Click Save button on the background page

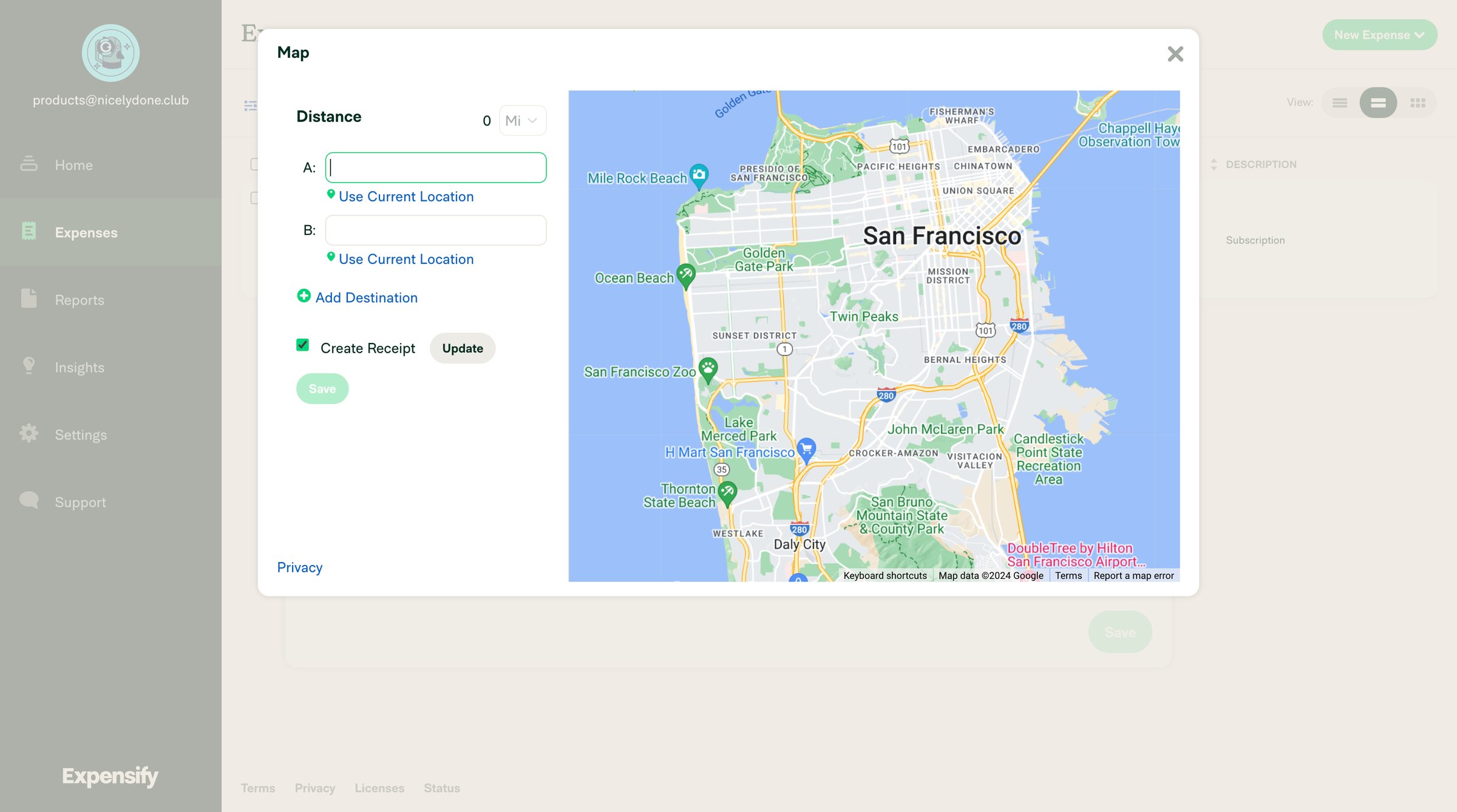pos(1120,632)
